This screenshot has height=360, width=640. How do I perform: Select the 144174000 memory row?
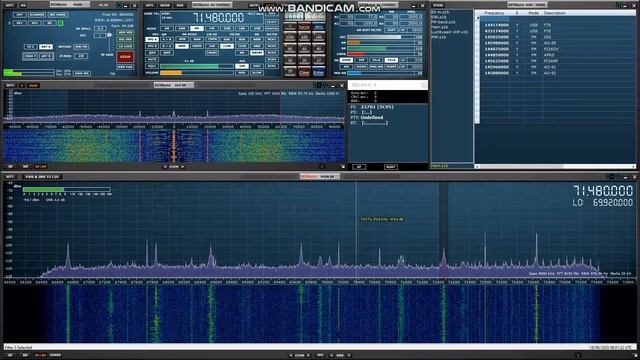pos(558,25)
